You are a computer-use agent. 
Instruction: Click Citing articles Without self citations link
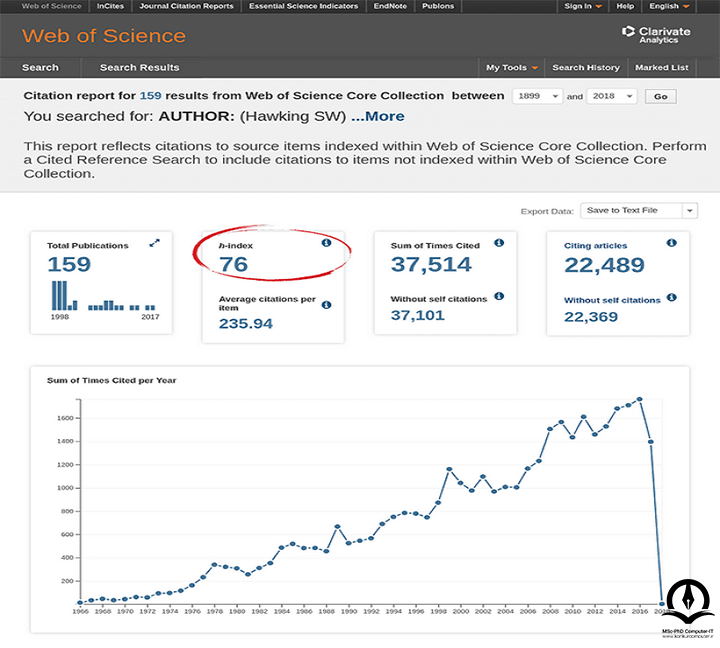click(x=612, y=300)
